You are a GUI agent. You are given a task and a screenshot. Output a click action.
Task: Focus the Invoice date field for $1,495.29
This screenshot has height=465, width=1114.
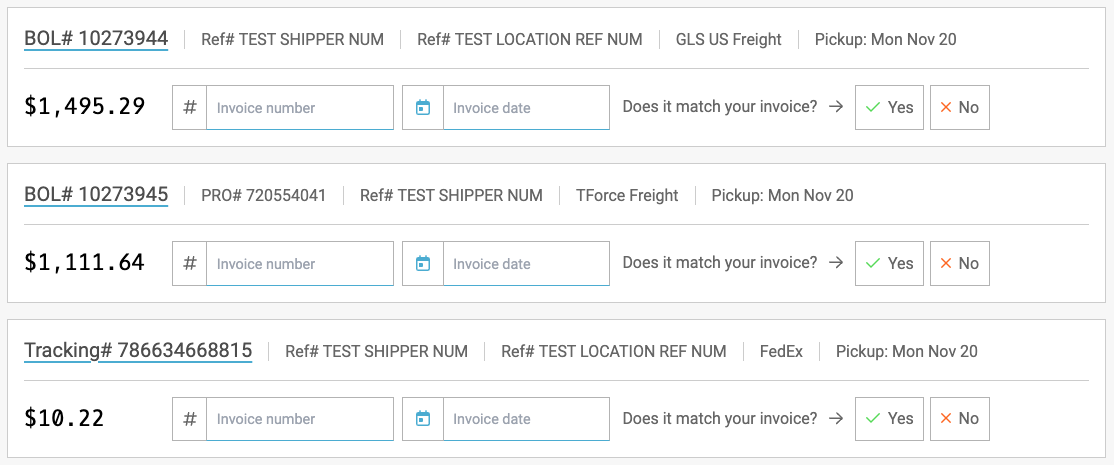[x=525, y=107]
